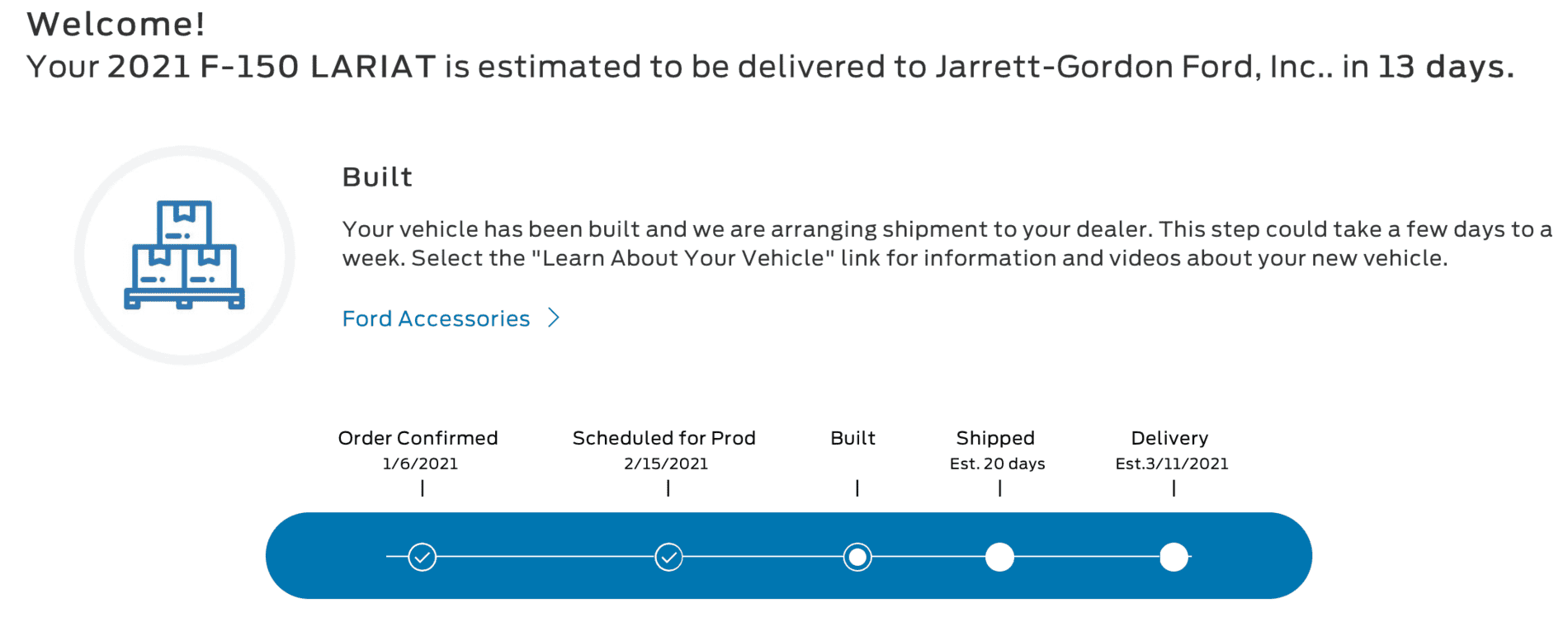
Task: Click the Delivery step white dot
Action: click(1174, 558)
